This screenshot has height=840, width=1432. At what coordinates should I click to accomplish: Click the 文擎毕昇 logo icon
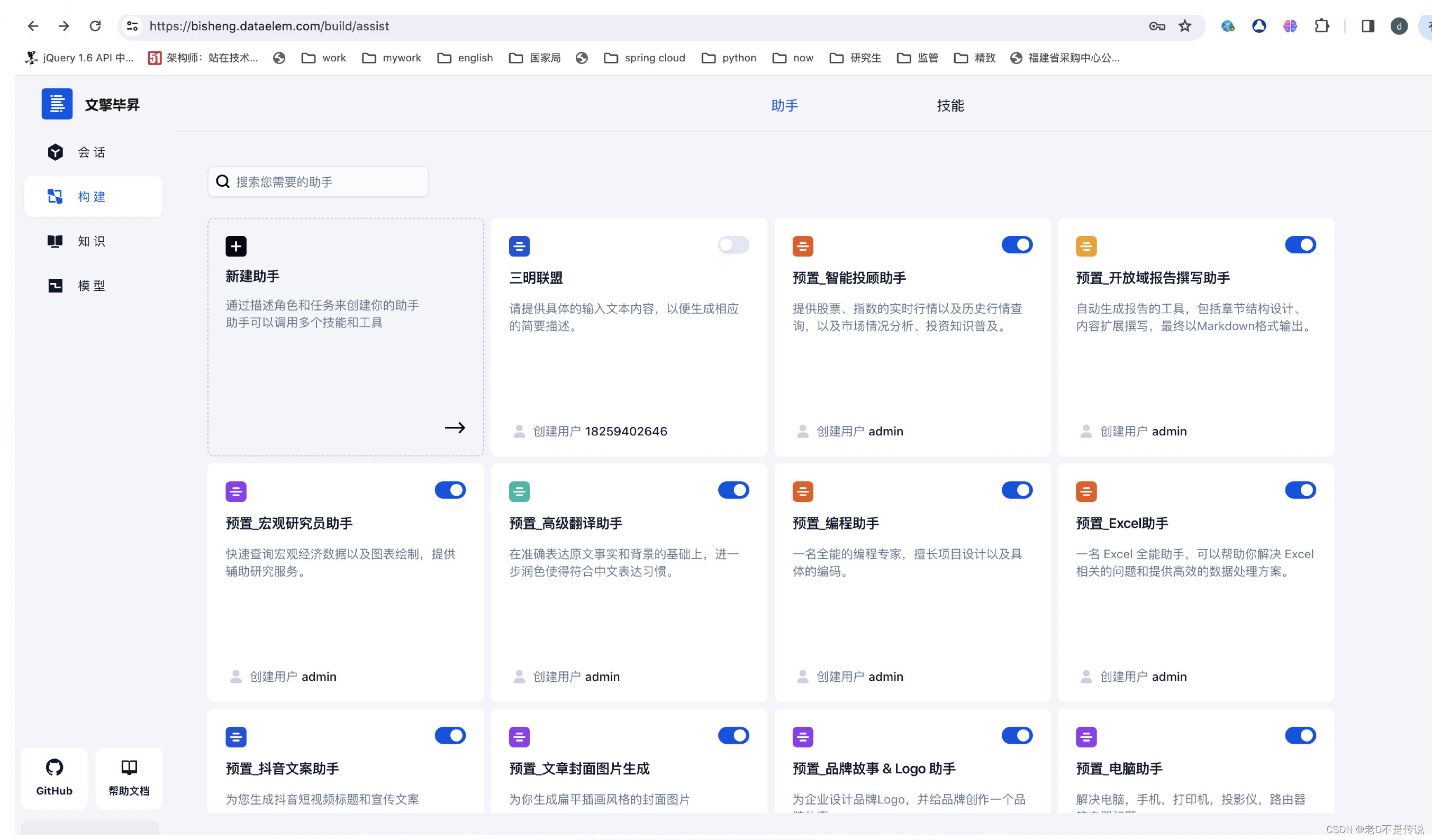(x=57, y=104)
